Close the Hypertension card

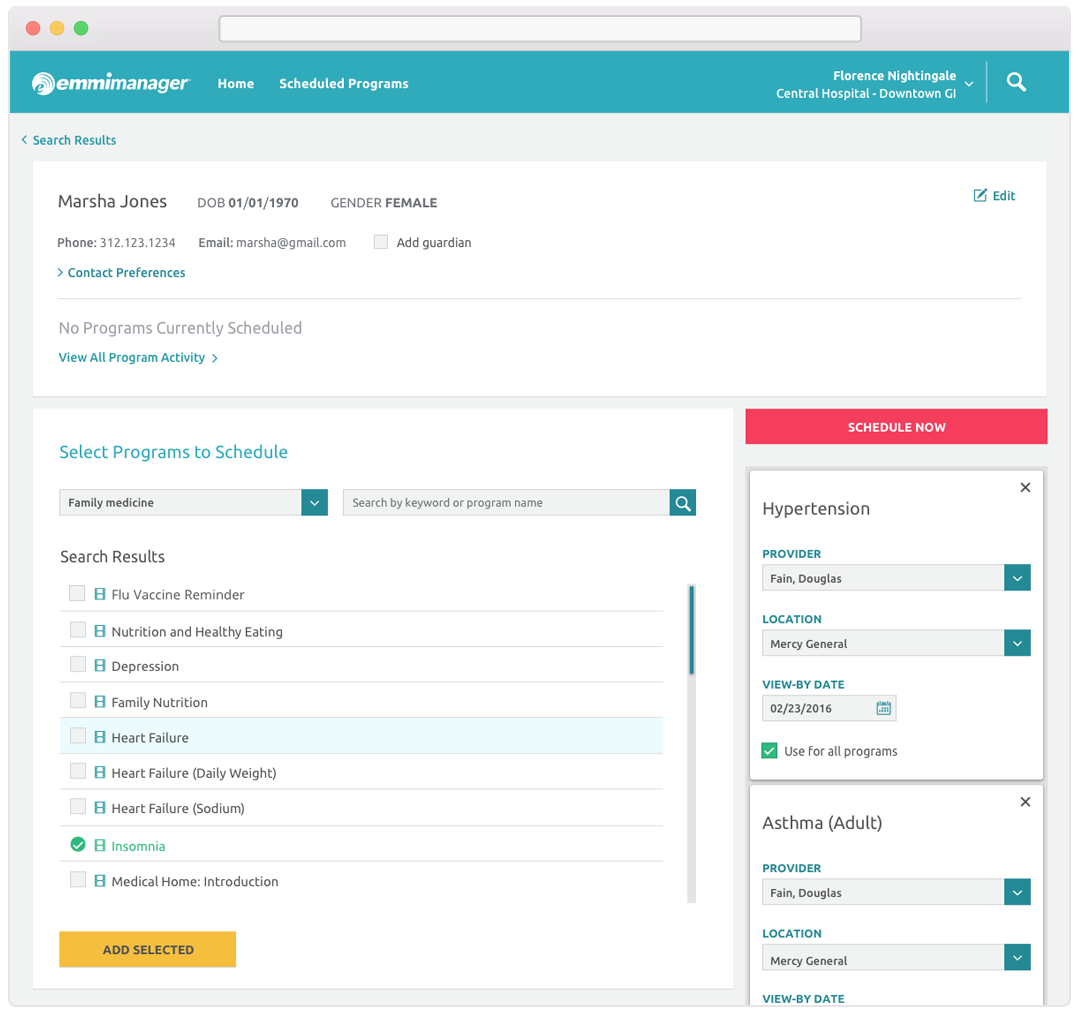[1025, 488]
